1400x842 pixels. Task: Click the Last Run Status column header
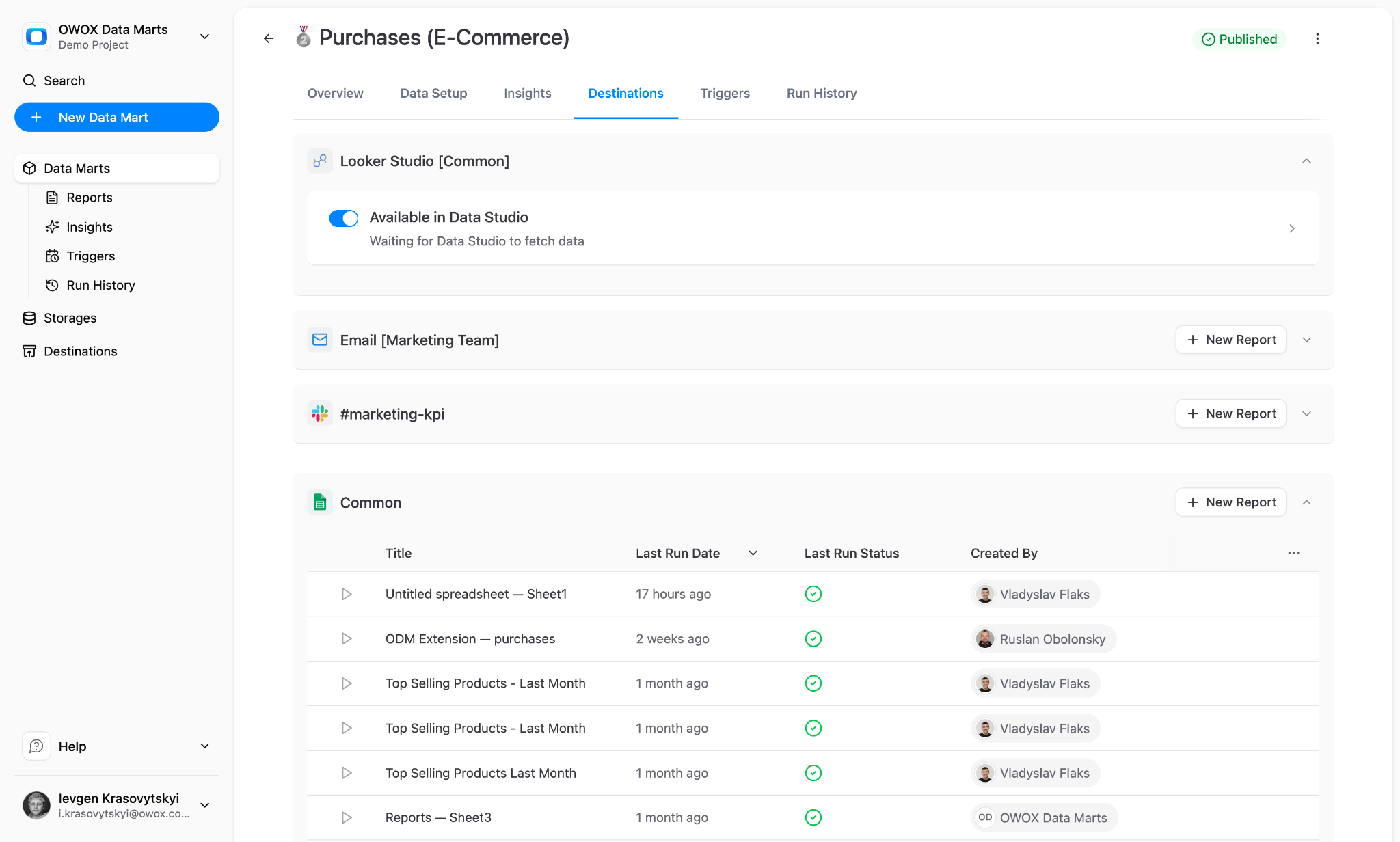pyautogui.click(x=851, y=553)
